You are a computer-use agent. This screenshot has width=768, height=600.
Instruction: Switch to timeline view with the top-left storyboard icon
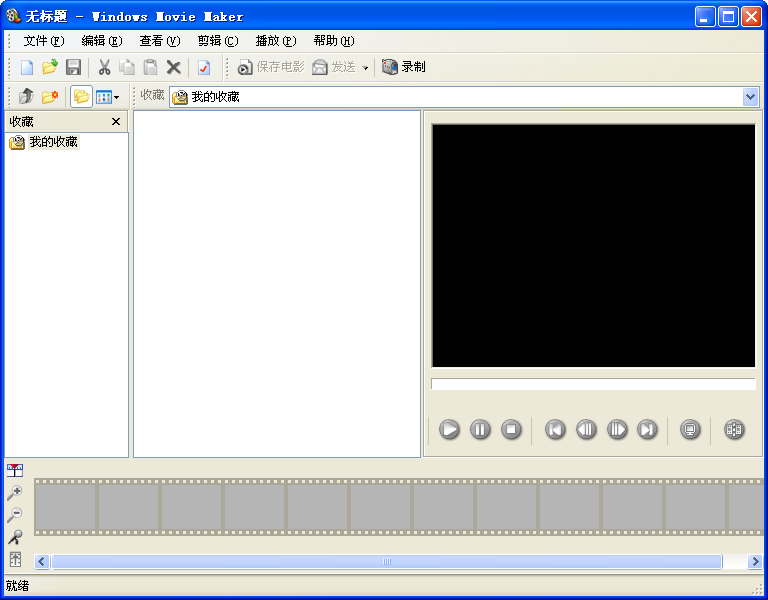(15, 471)
